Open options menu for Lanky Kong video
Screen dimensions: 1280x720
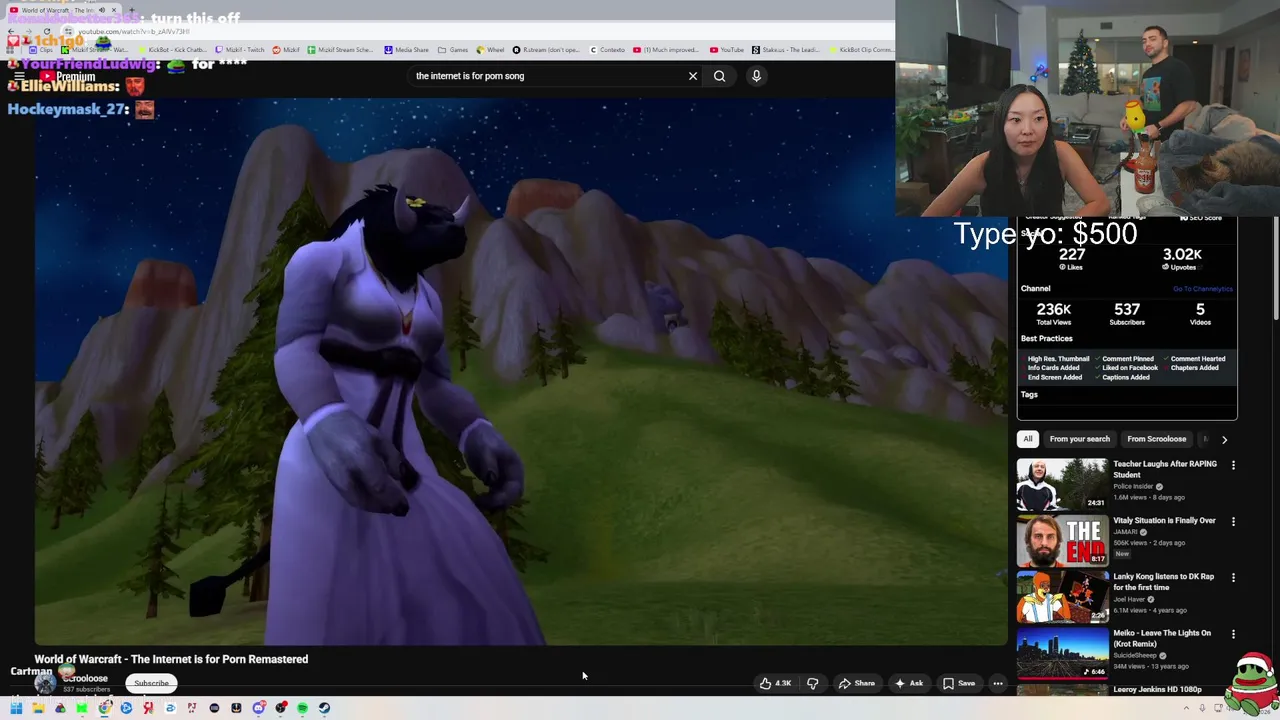tap(1233, 577)
